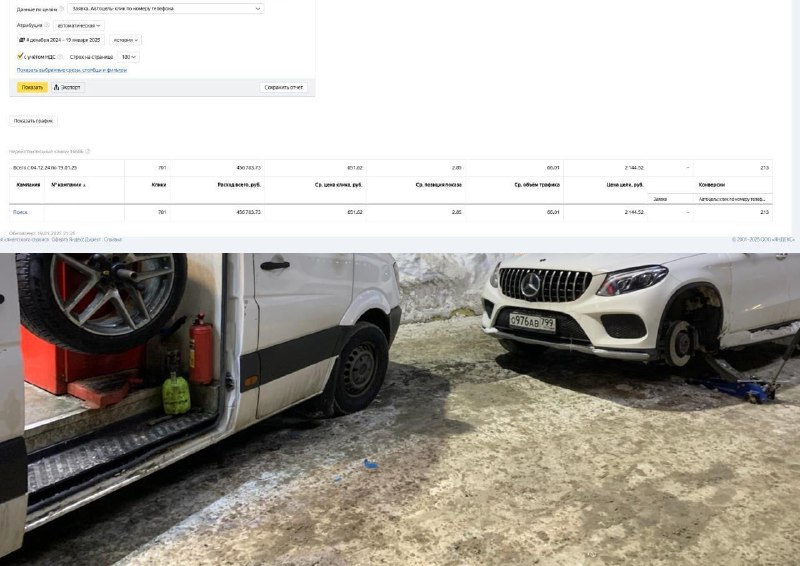
Task: Click 'Ср. цена клика, руб.' column header
Action: (338, 185)
